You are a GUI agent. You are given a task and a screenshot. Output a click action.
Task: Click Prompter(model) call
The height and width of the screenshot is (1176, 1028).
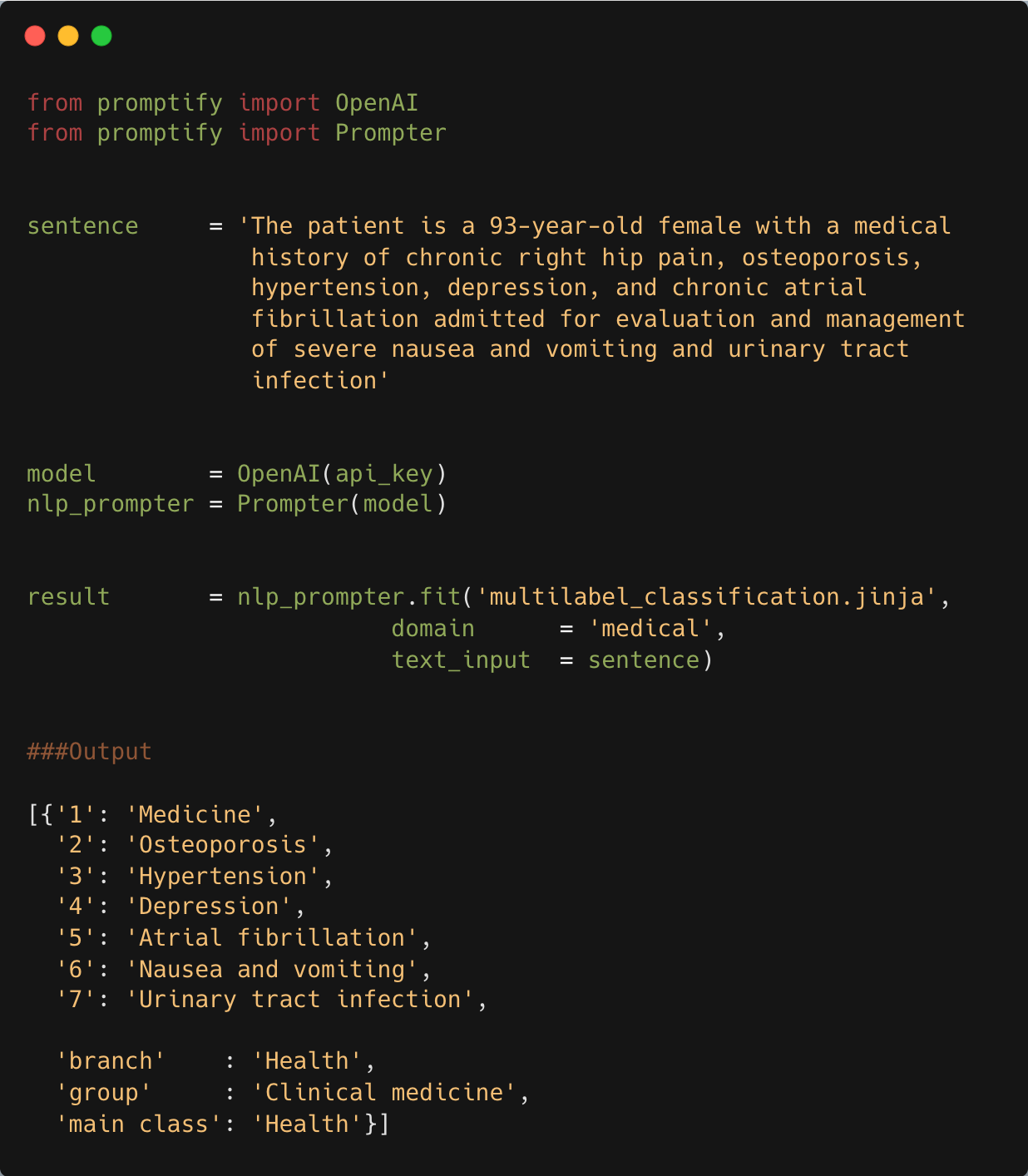[x=342, y=504]
